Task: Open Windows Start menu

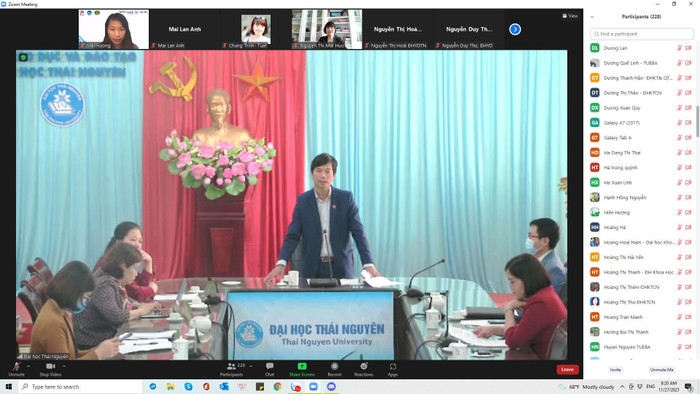Action: [8, 387]
